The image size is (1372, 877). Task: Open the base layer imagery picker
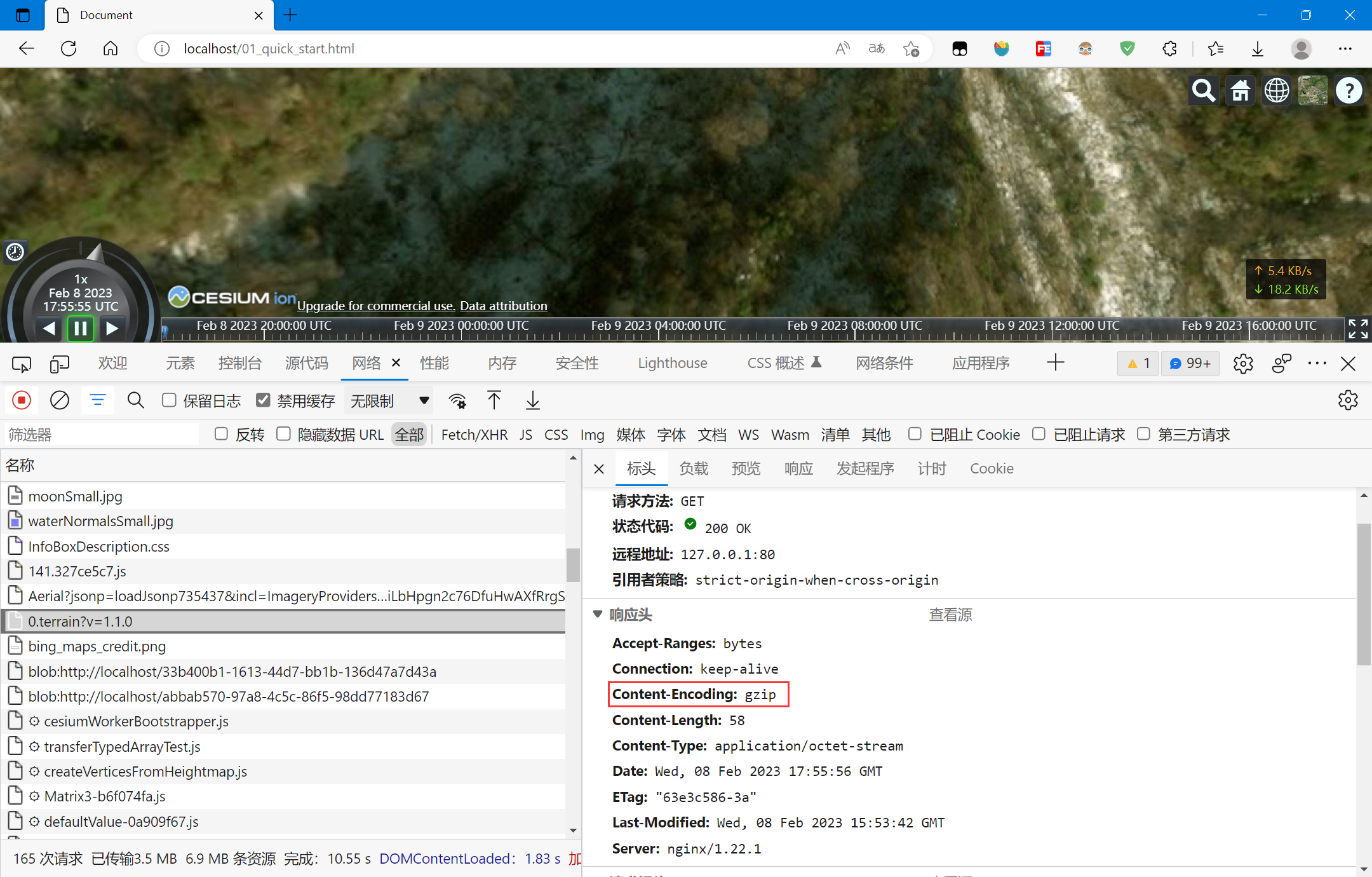(1313, 90)
